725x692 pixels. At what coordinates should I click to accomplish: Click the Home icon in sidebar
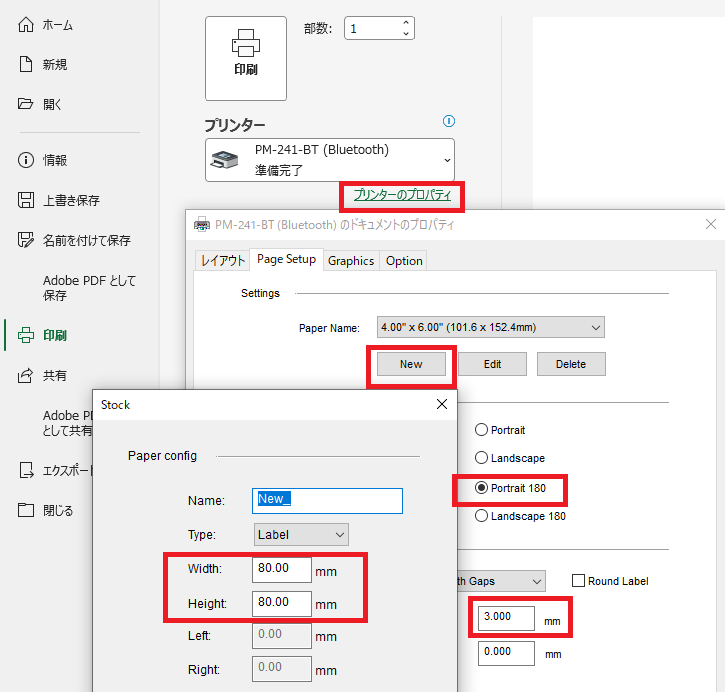pos(27,25)
